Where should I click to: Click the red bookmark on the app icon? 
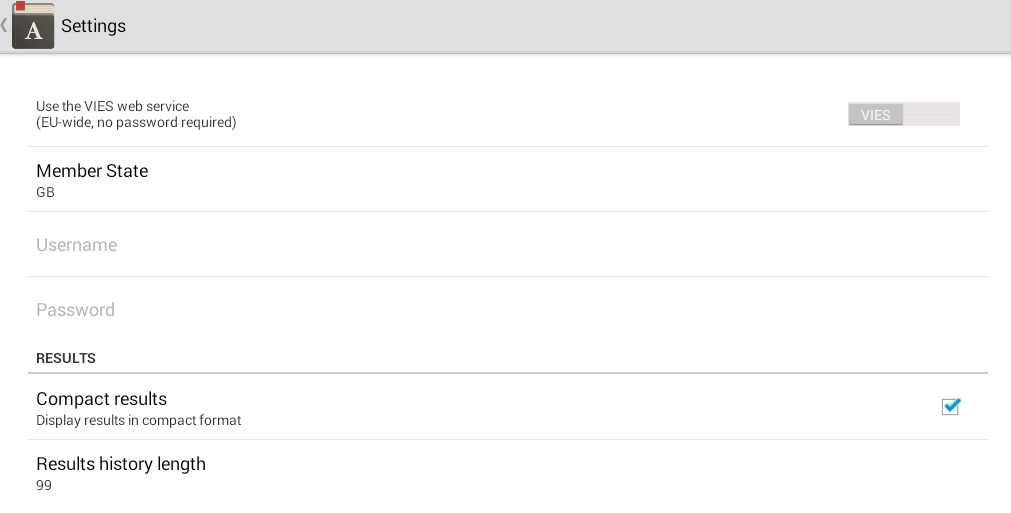pyautogui.click(x=21, y=6)
